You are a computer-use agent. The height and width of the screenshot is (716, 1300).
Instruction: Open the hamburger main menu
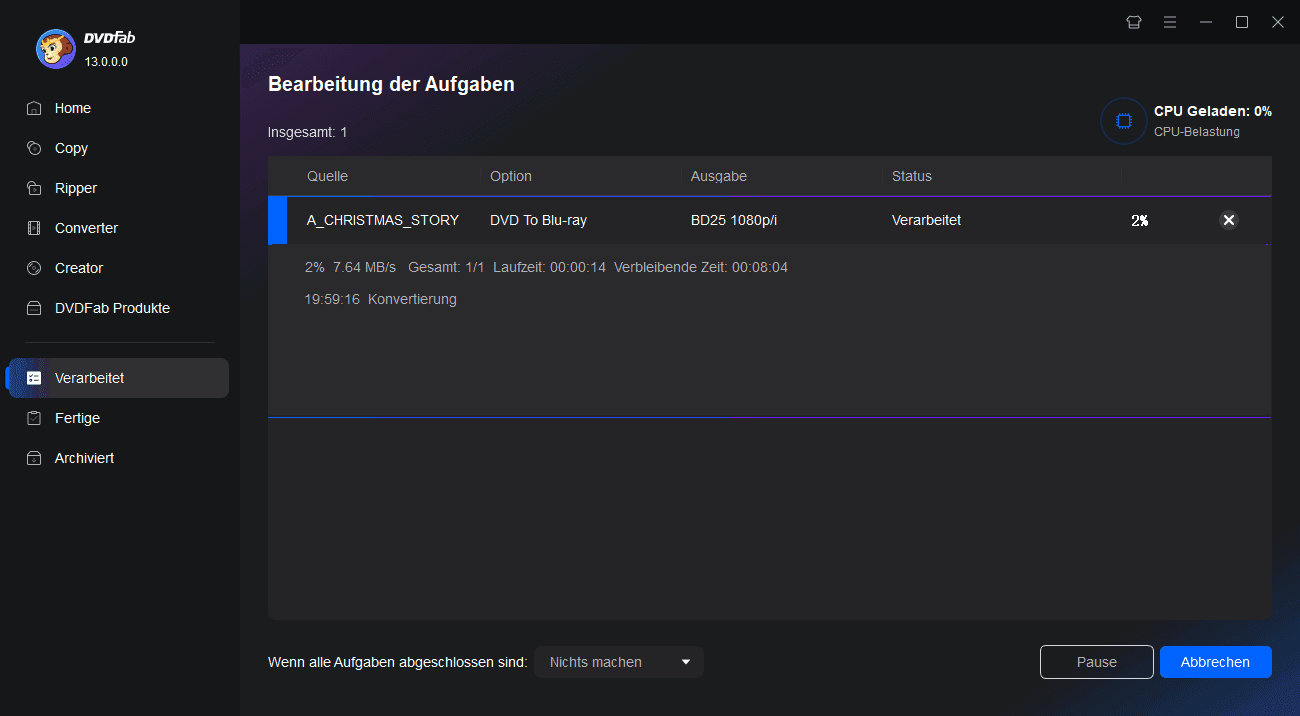click(x=1169, y=22)
